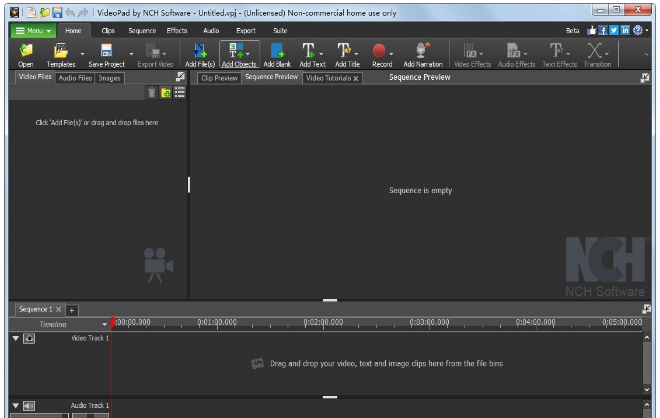Toggle Video Track 1 visibility icon
The width and height of the screenshot is (660, 418).
click(x=29, y=338)
